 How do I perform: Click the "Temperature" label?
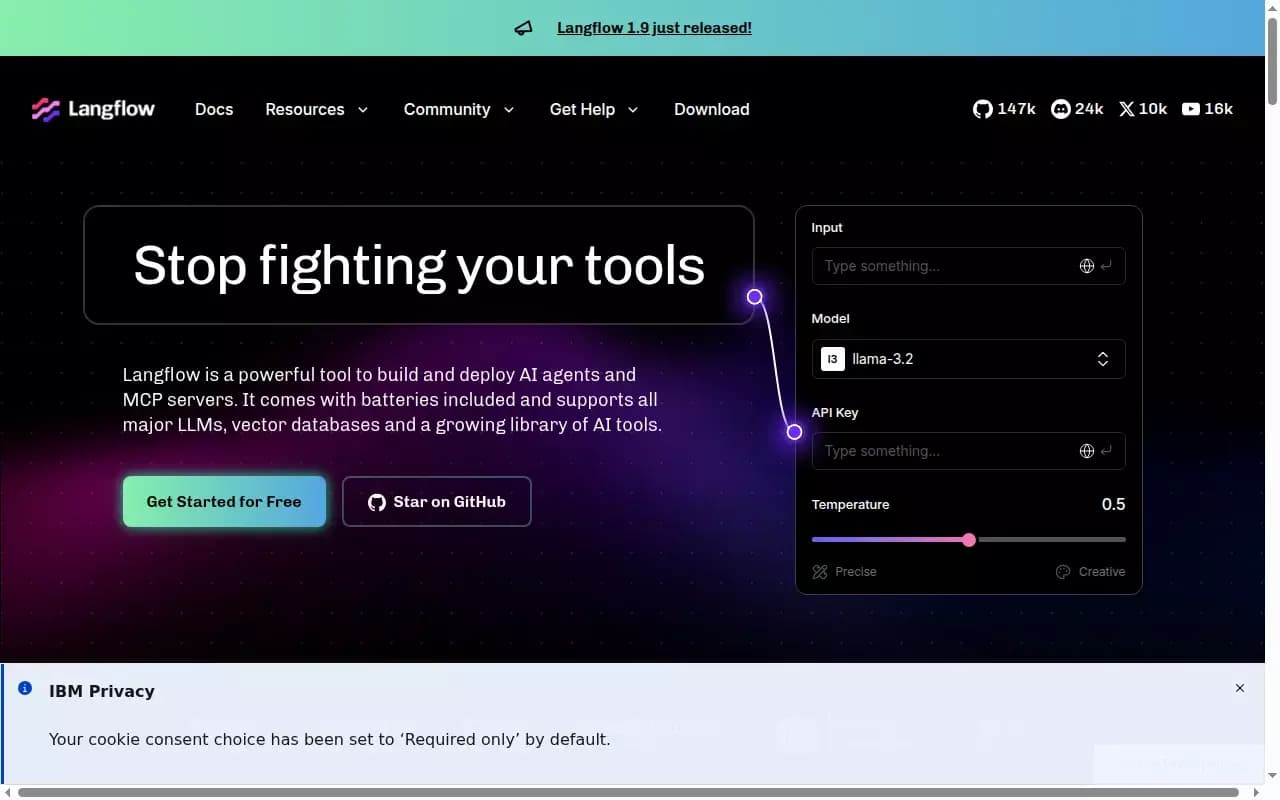[850, 505]
